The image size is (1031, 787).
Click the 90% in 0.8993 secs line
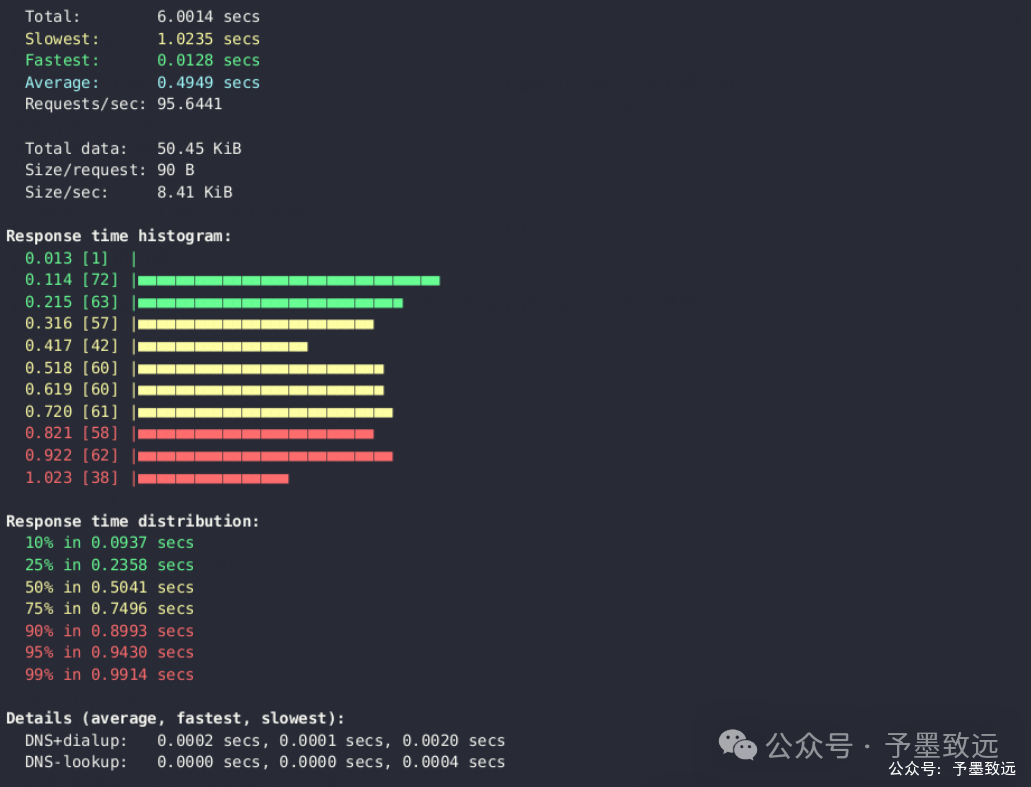point(109,631)
